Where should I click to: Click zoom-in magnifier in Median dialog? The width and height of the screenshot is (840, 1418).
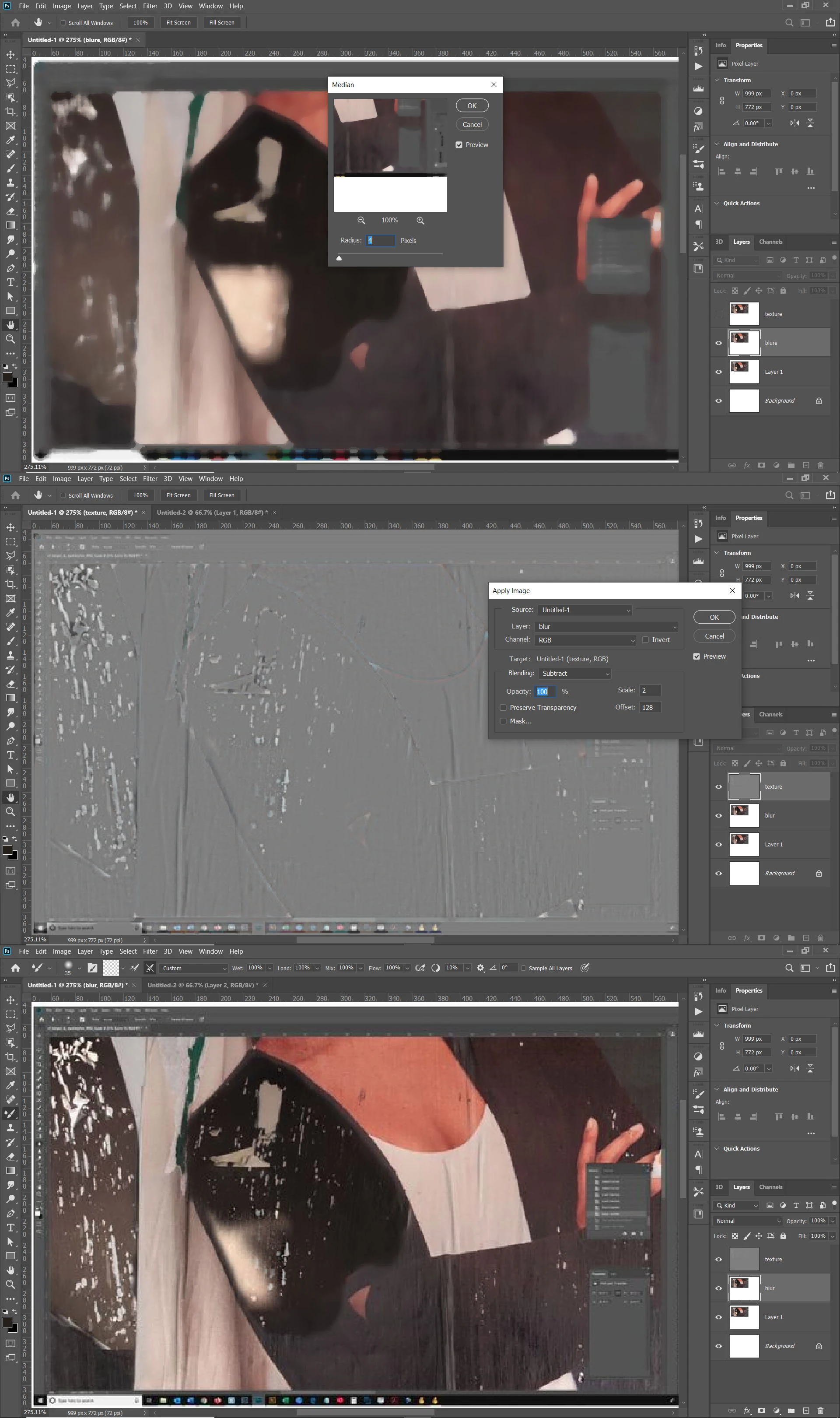(x=420, y=220)
